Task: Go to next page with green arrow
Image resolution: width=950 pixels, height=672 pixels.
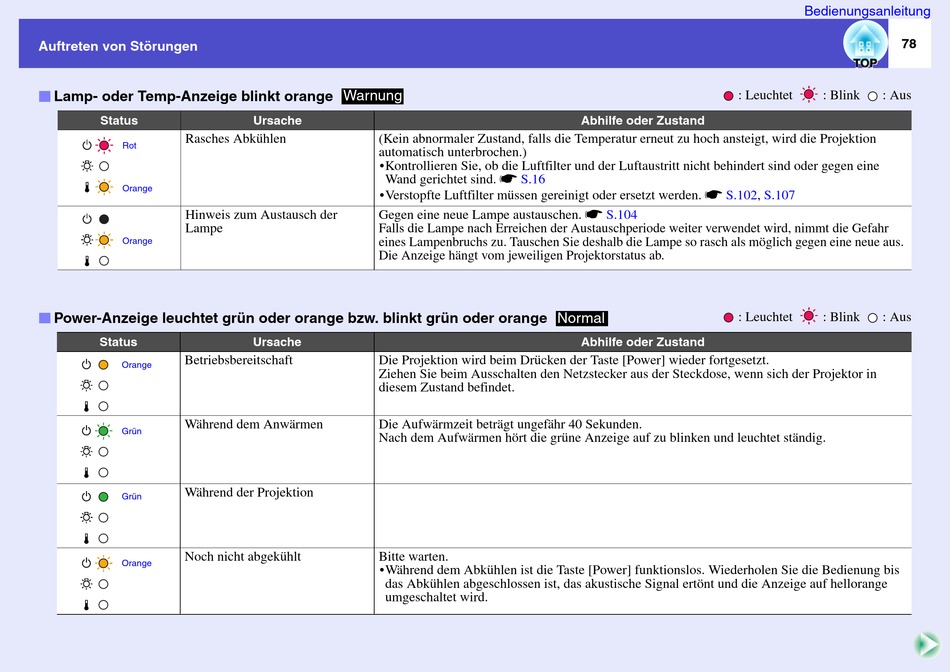Action: 927,644
